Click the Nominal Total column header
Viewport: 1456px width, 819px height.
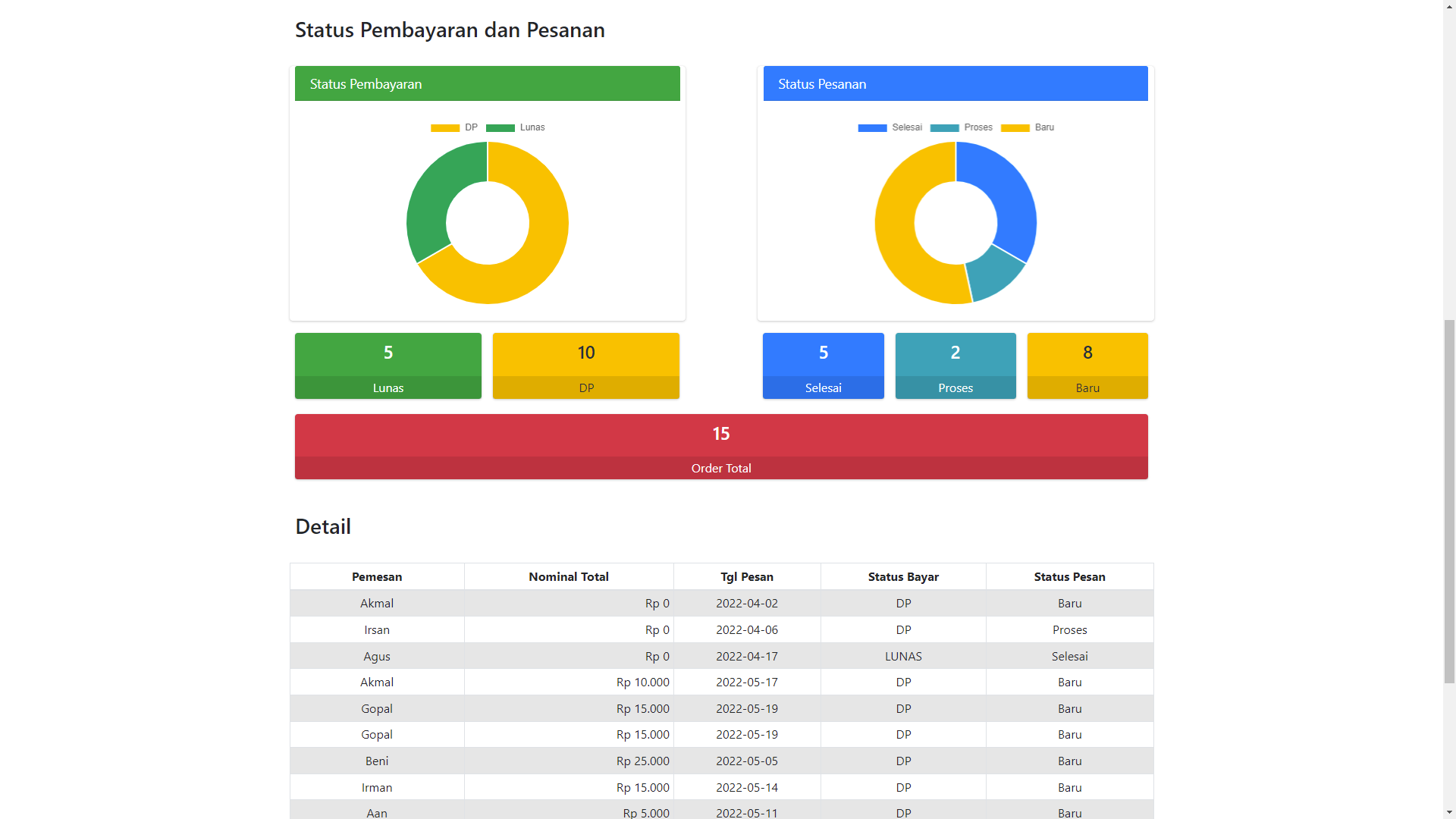click(x=568, y=576)
